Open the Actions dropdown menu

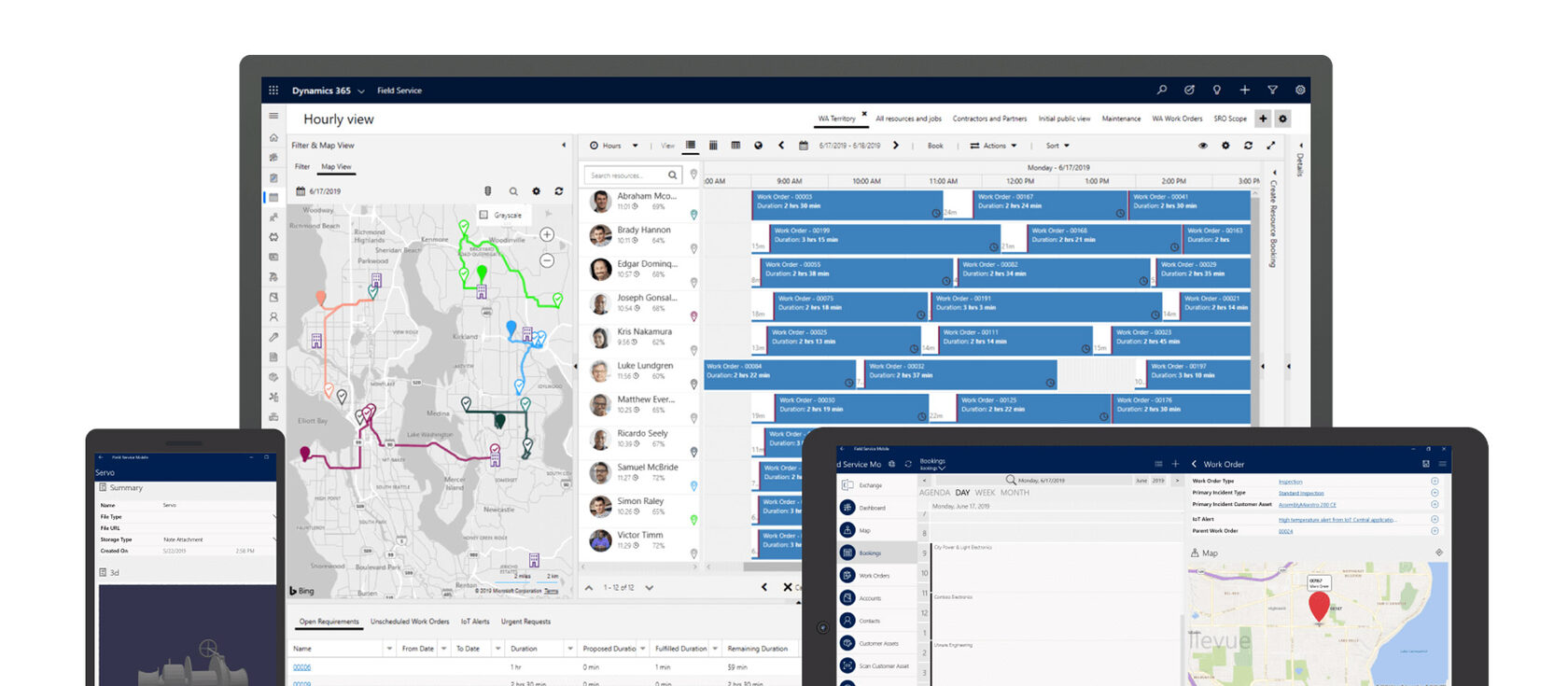point(993,146)
